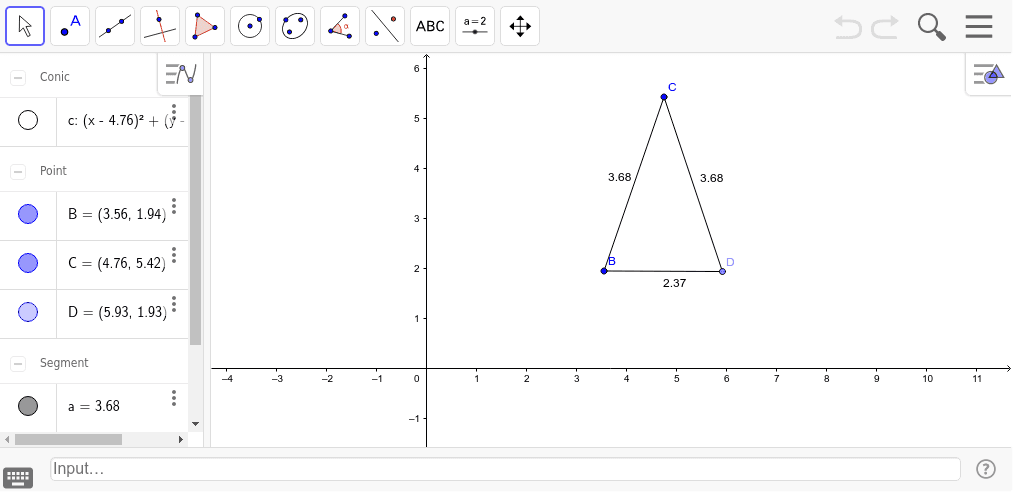Click the Undo arrow

(848, 27)
